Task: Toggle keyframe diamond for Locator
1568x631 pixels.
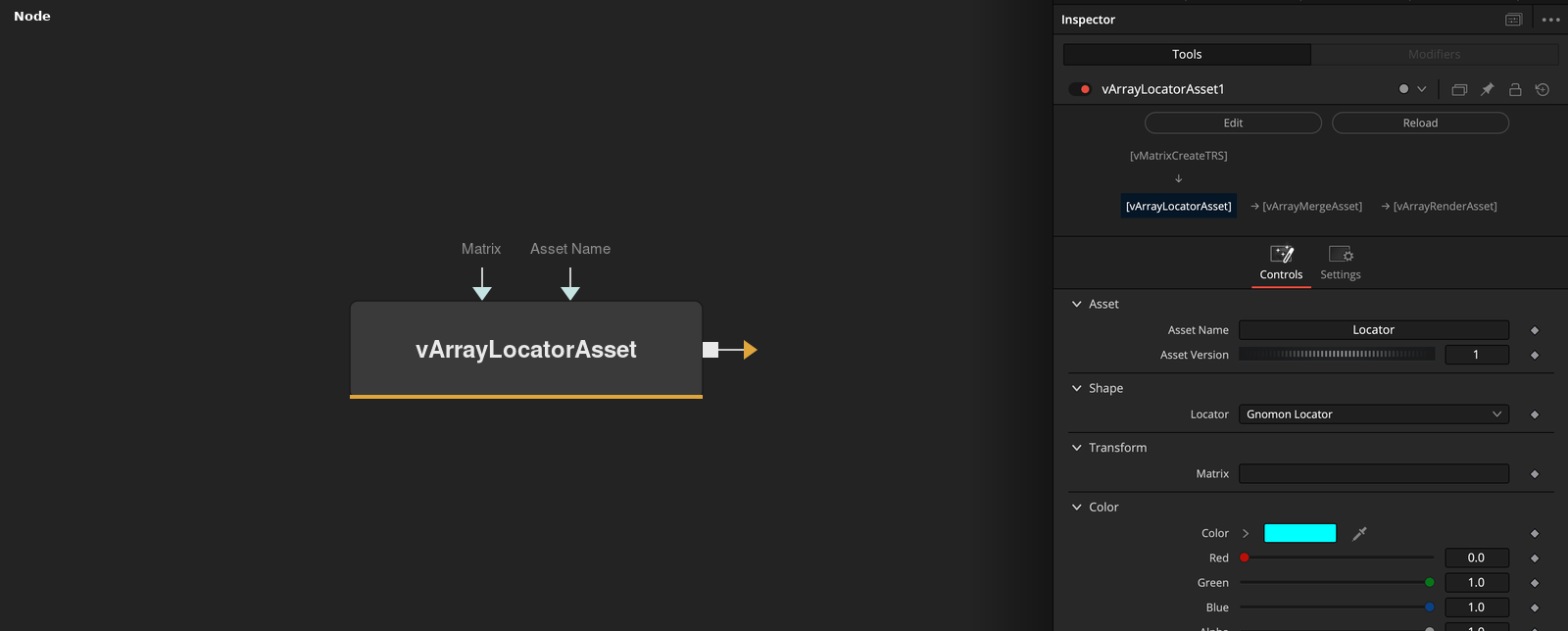Action: [1535, 414]
